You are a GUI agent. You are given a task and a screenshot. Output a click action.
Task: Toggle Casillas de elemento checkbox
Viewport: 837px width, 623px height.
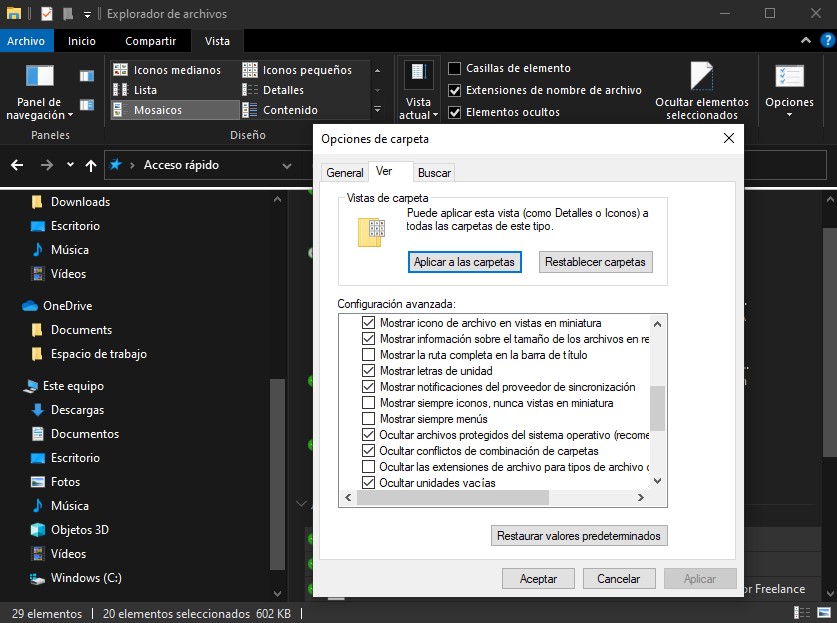coord(455,68)
